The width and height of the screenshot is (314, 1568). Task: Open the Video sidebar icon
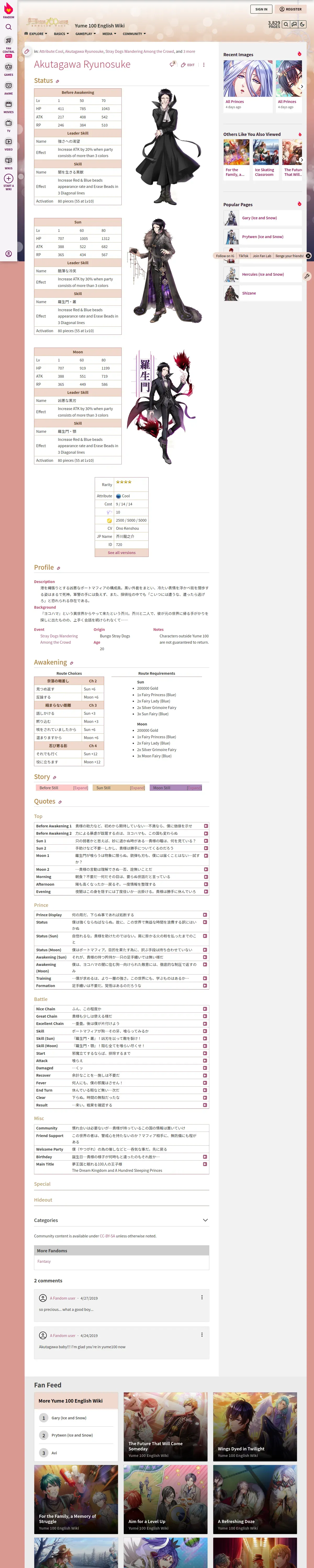click(9, 142)
